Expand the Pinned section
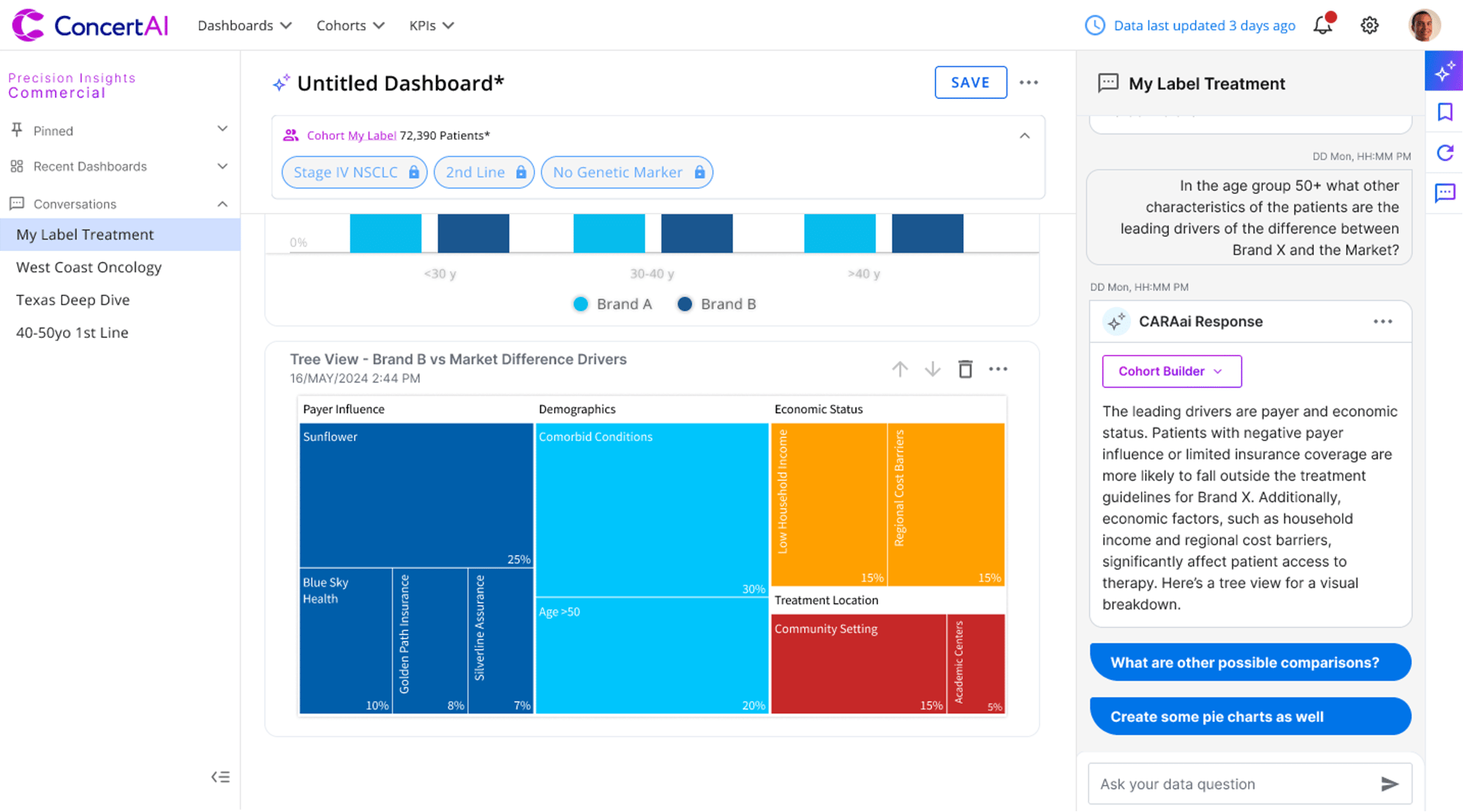 point(222,129)
